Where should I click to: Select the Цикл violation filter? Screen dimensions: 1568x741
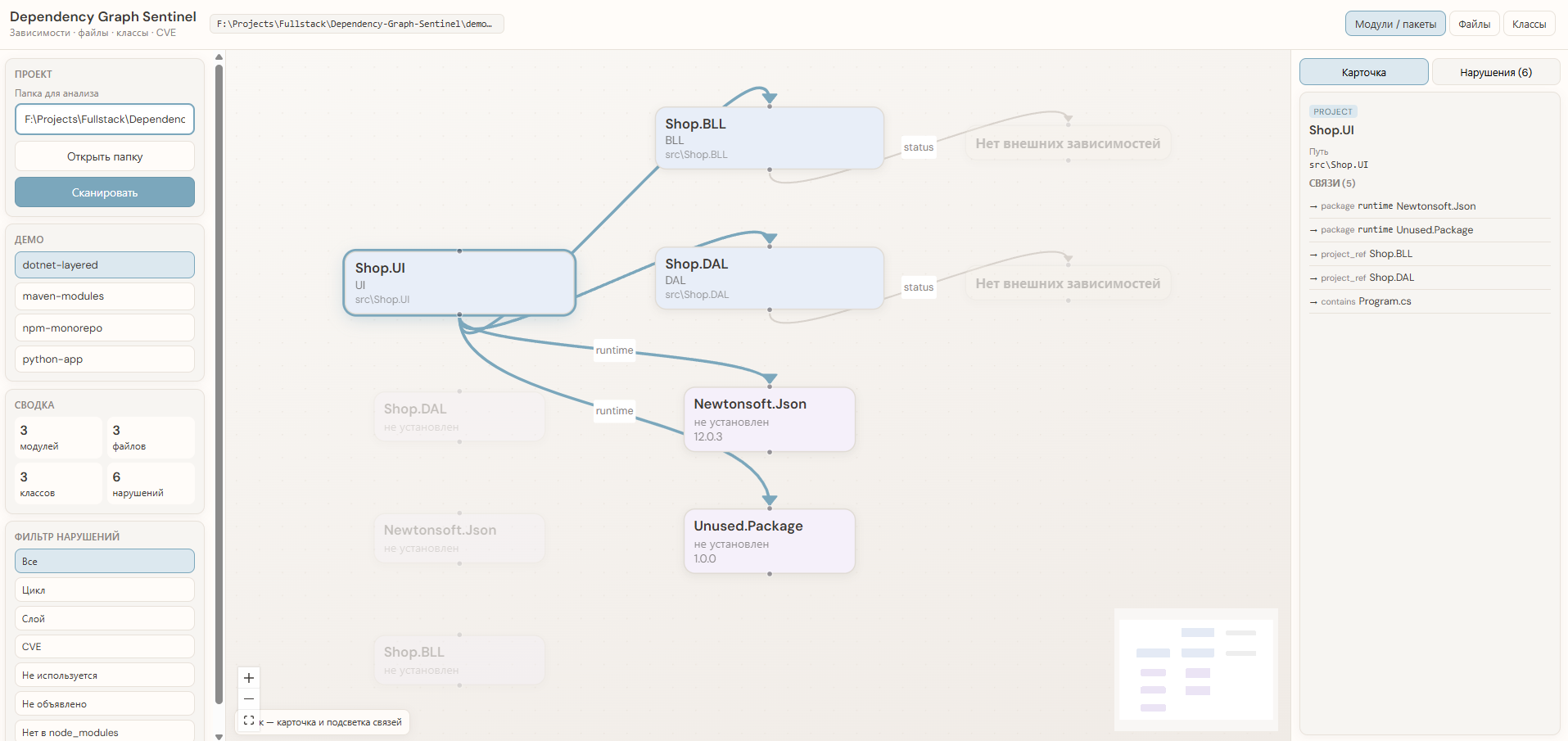[x=105, y=590]
